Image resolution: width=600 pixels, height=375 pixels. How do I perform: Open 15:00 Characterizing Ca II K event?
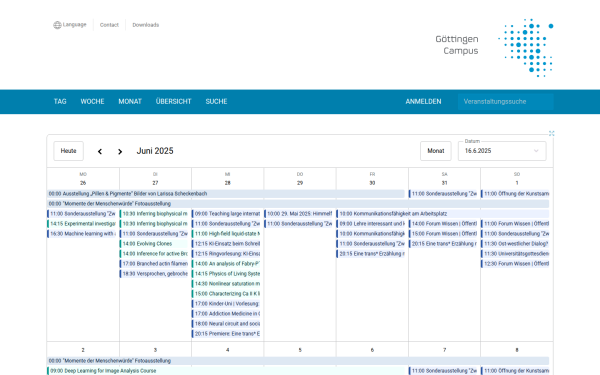click(226, 293)
